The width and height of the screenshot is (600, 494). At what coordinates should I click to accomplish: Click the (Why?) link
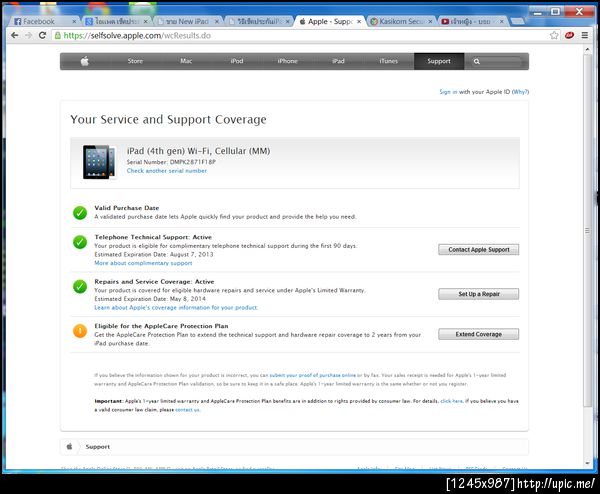coord(520,92)
